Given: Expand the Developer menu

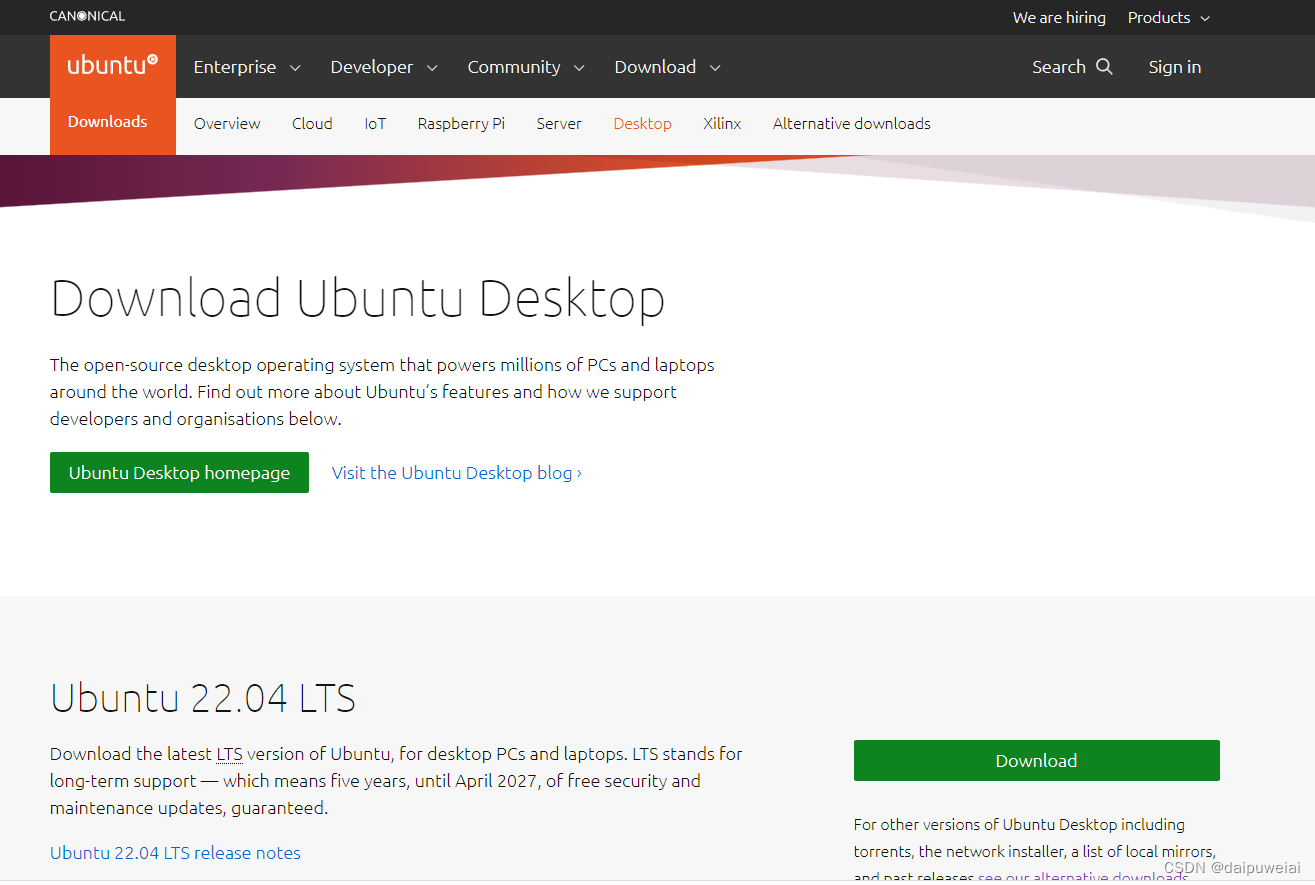Looking at the screenshot, I should (x=384, y=67).
